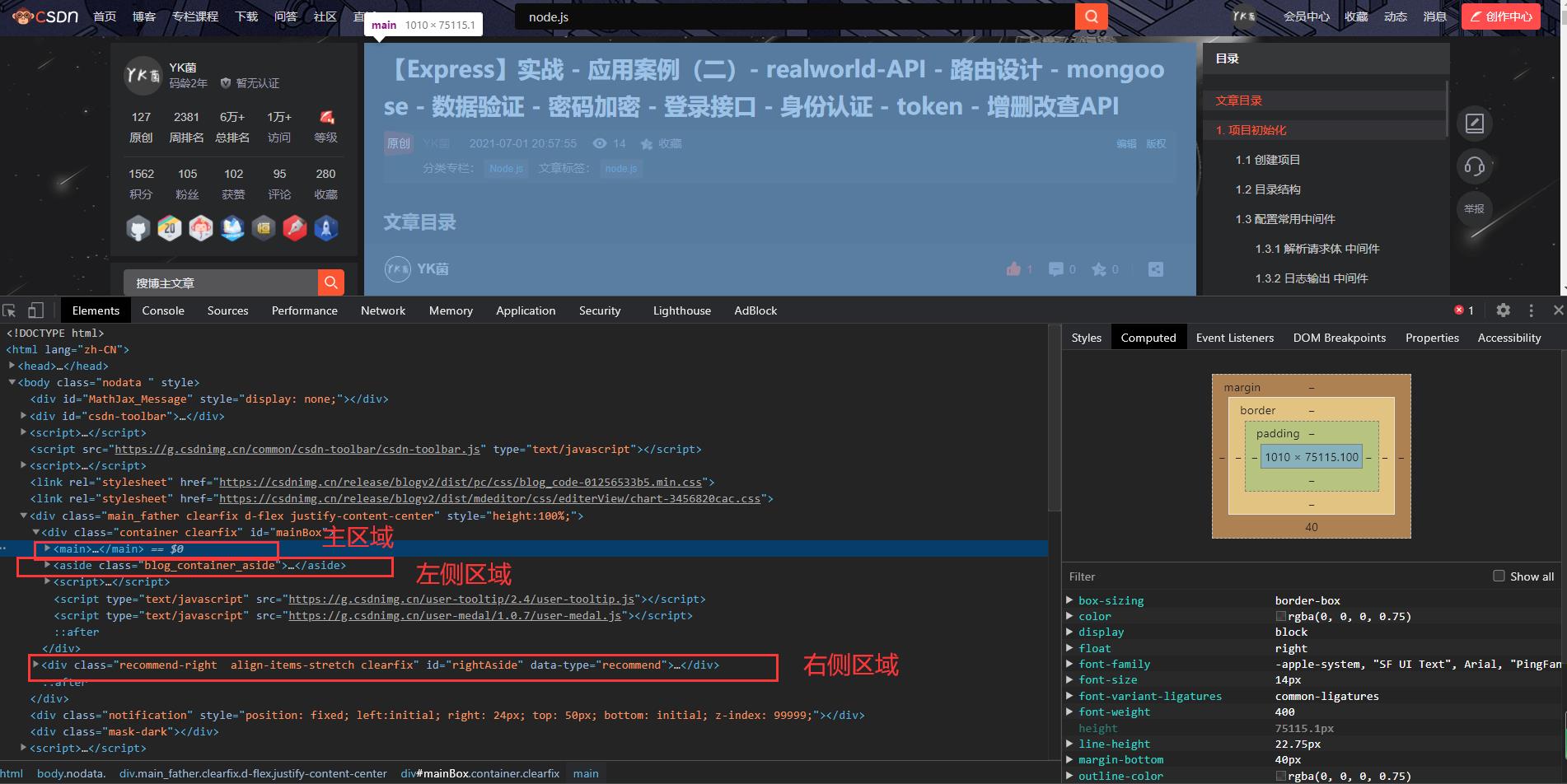Click the Node.js category tag
This screenshot has height=784, width=1567.
coord(506,168)
